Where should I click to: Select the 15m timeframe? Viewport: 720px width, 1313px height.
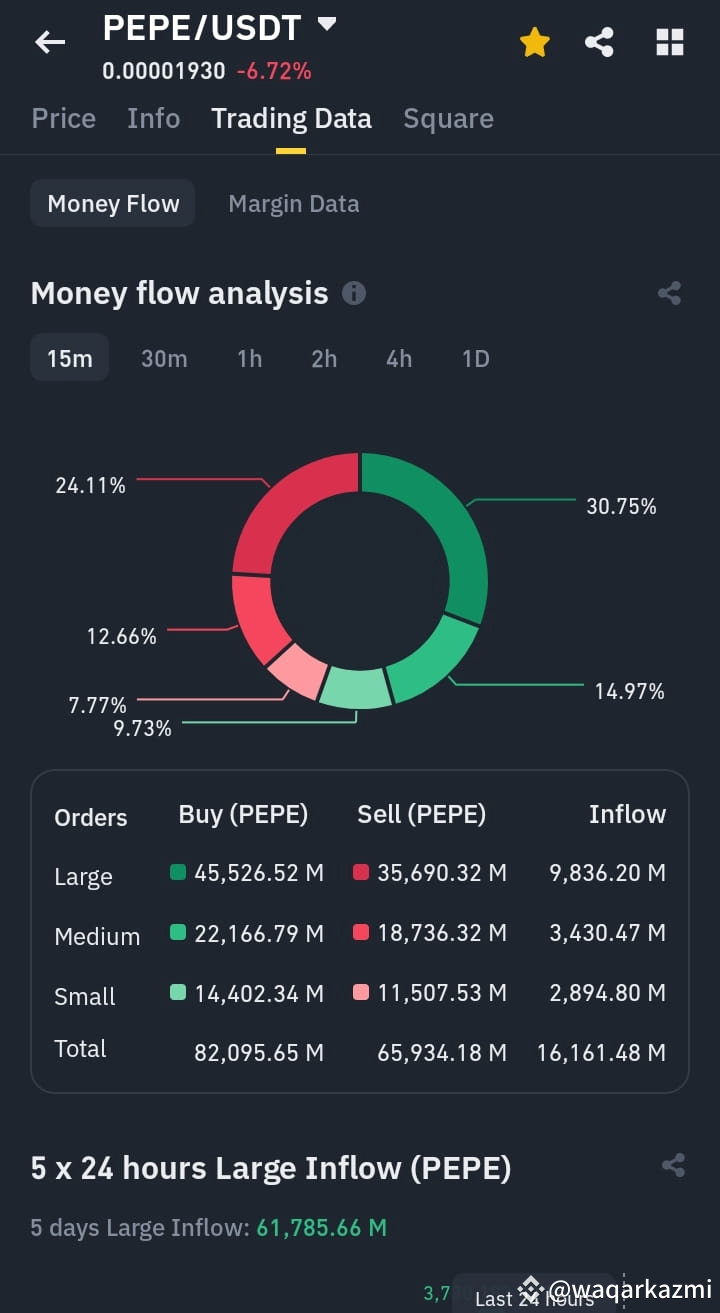70,358
